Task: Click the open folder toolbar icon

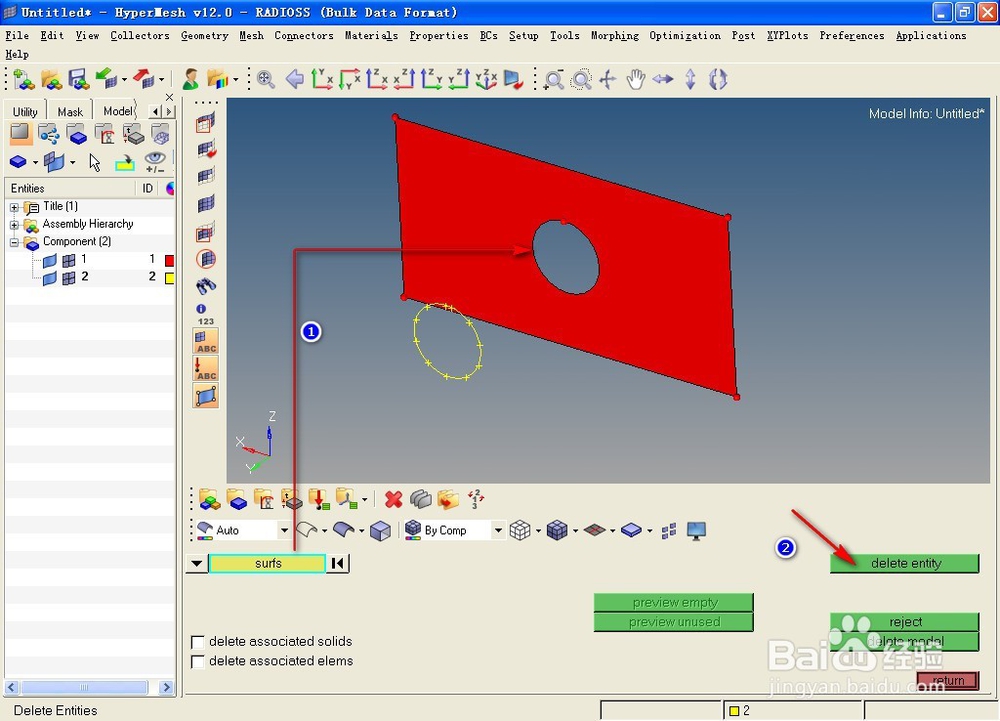Action: point(51,79)
